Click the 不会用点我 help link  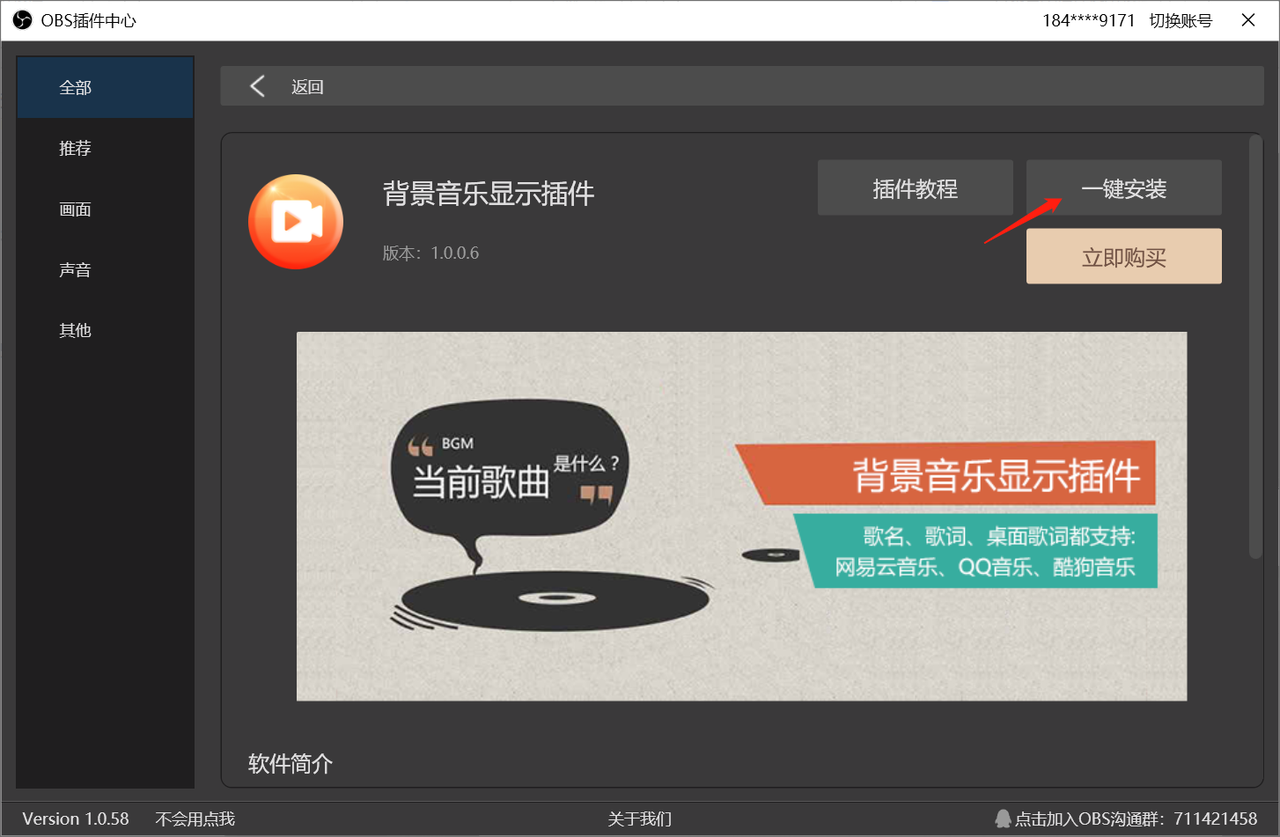pyautogui.click(x=195, y=819)
